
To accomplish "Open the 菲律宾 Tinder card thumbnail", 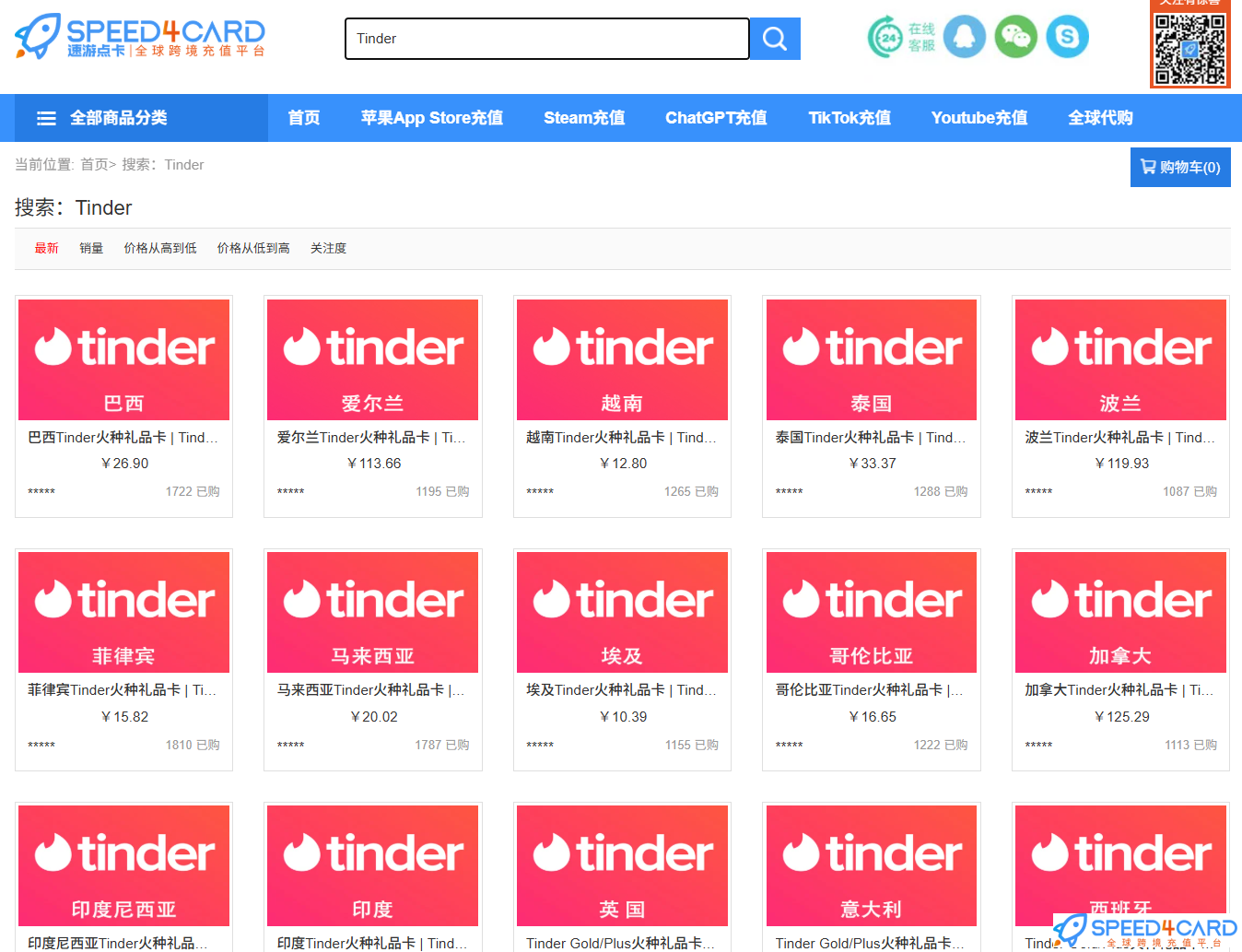I will pos(123,612).
